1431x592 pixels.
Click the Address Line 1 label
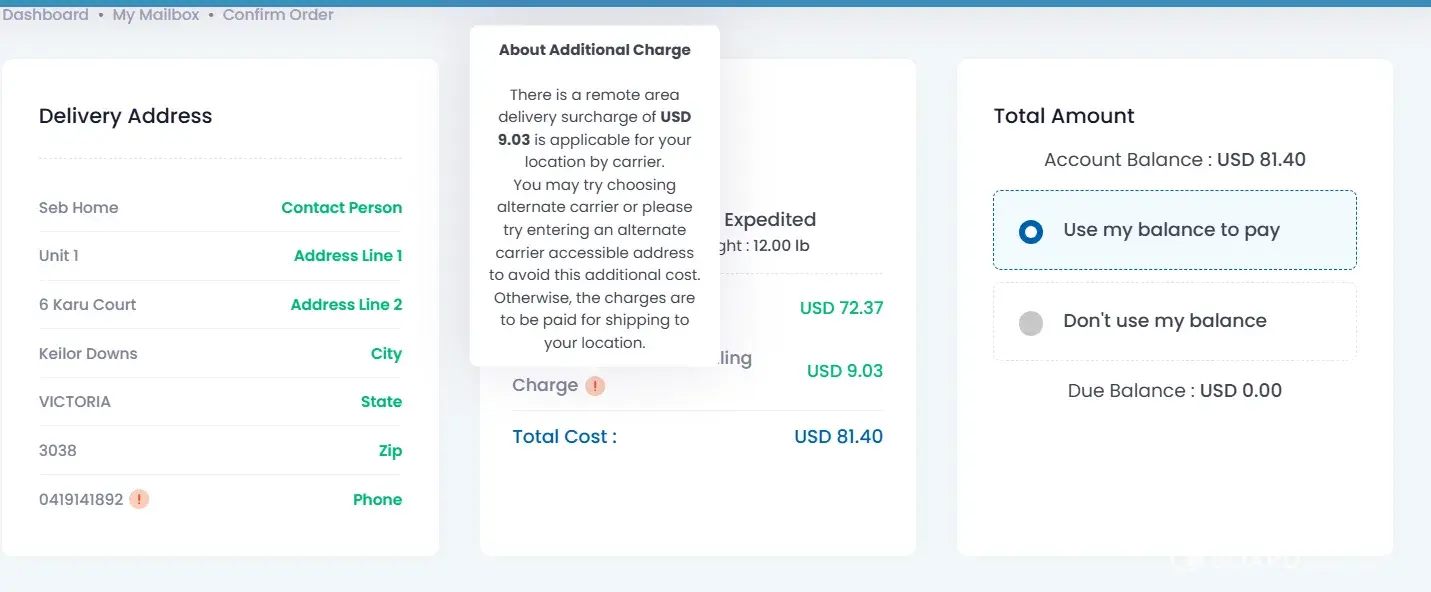348,256
